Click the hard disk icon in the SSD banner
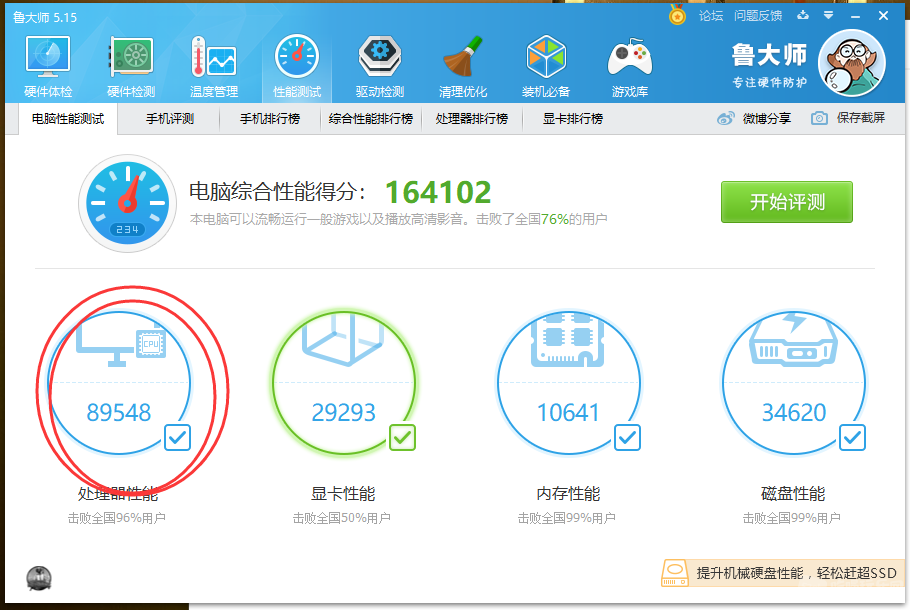The height and width of the screenshot is (610, 910). (x=675, y=573)
